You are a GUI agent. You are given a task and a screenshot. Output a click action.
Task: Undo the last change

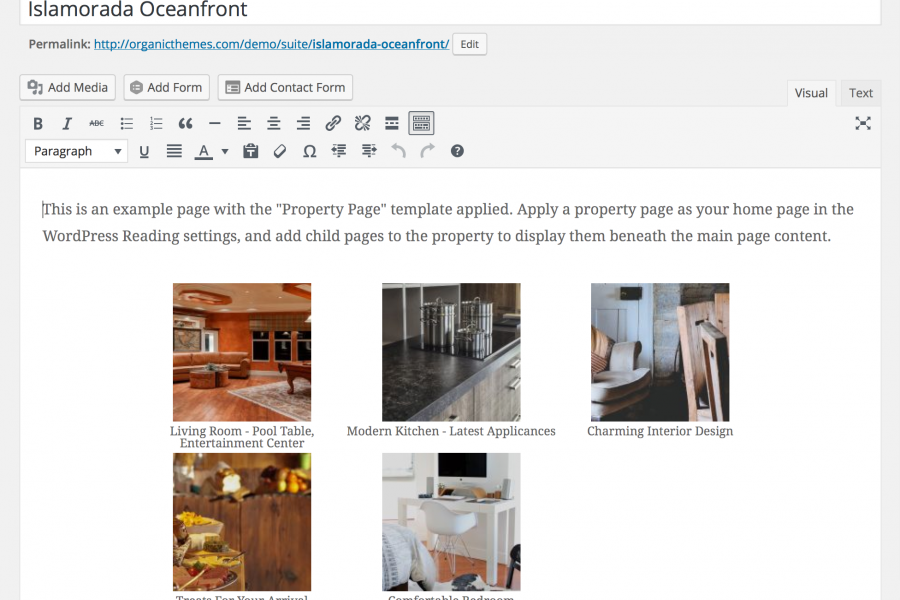[x=398, y=151]
